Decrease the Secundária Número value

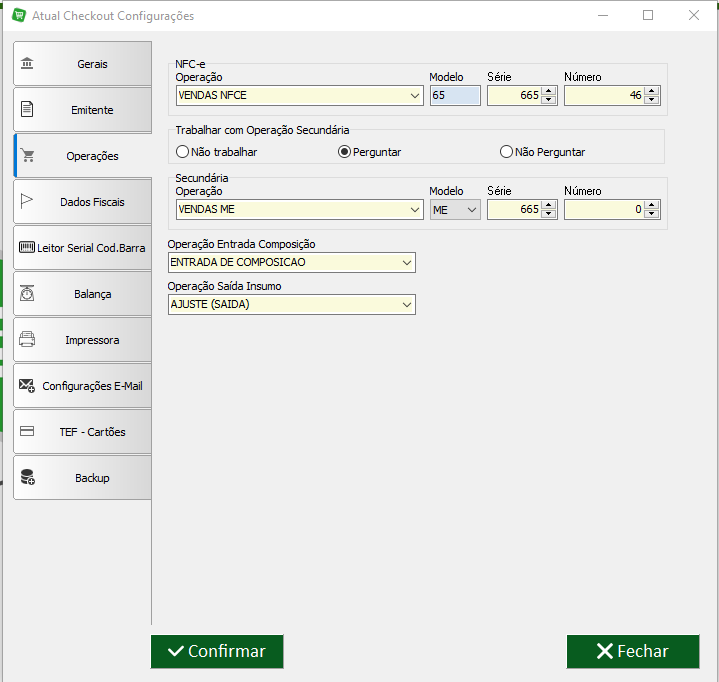(652, 214)
